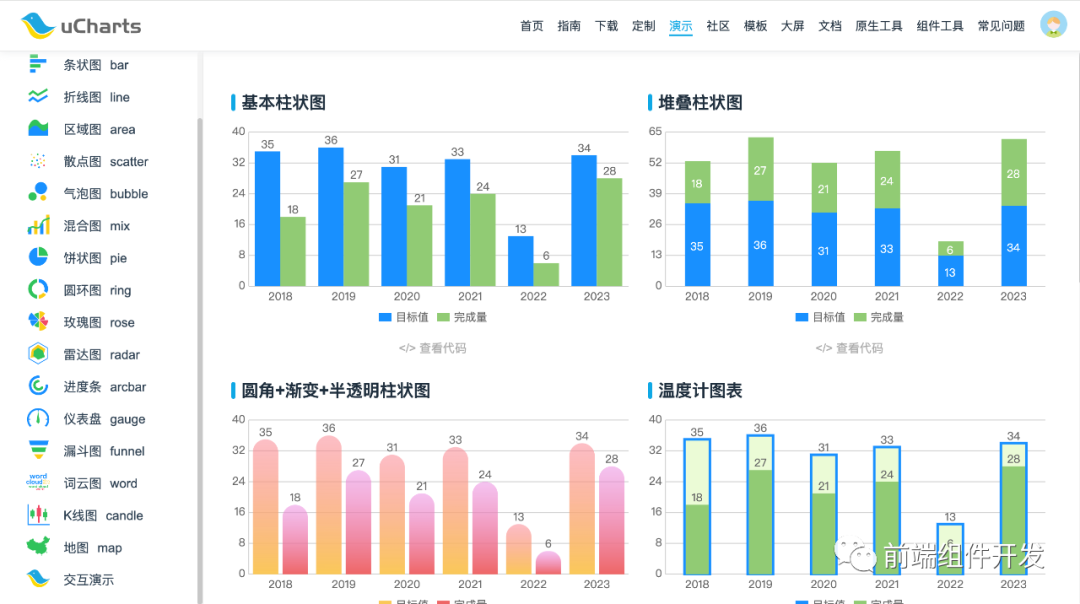Click 2021 pink bar labeled 24 in gradient chart
This screenshot has width=1080, height=604.
[x=485, y=528]
